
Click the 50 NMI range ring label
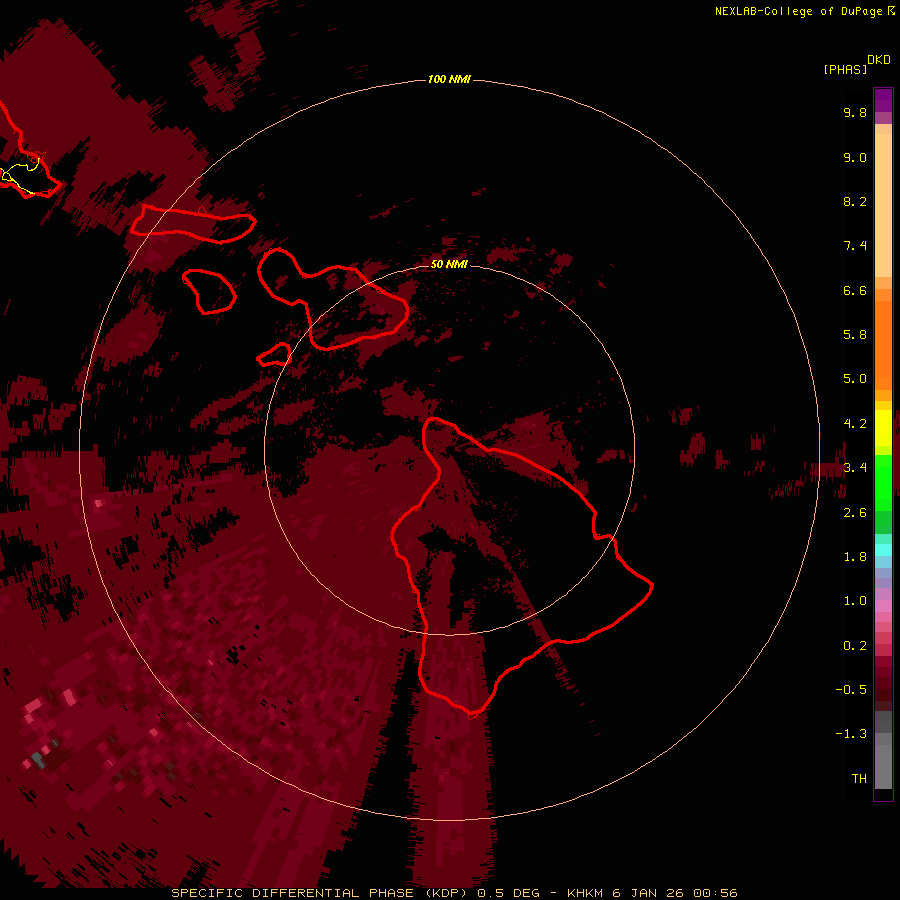449,264
